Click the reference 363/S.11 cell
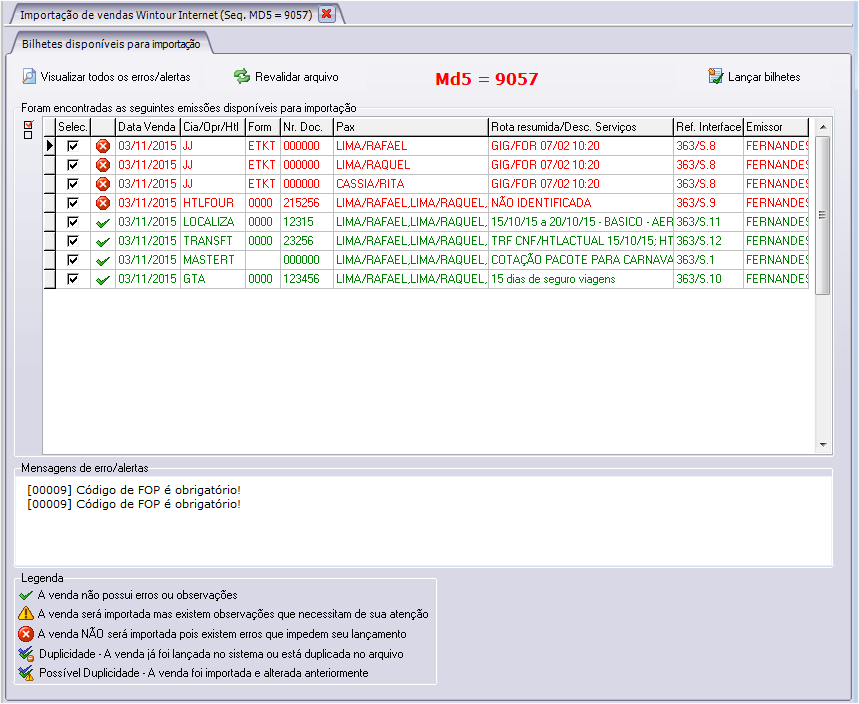859x704 pixels. coord(708,222)
